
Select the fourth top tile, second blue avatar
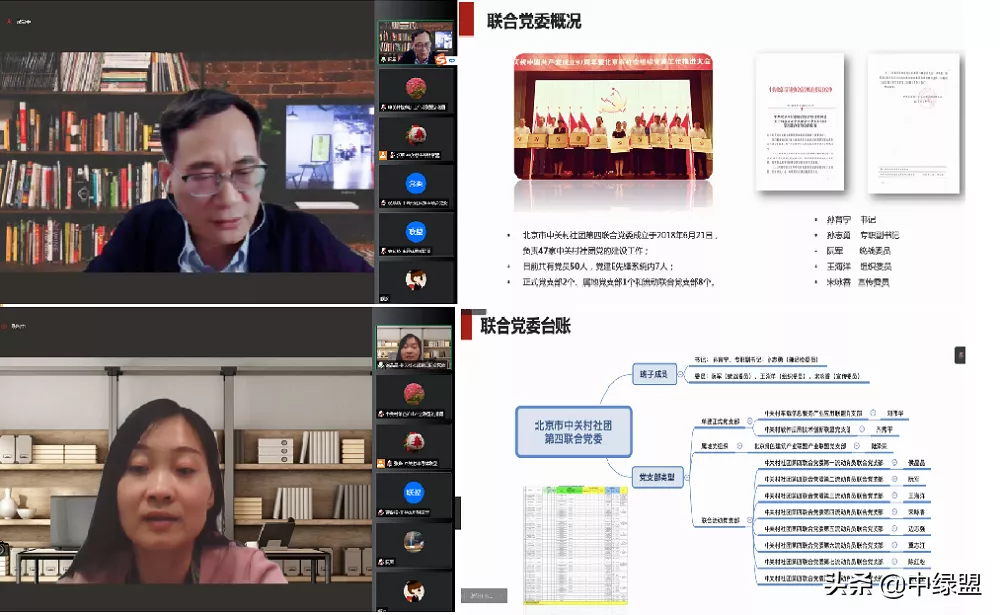point(416,232)
